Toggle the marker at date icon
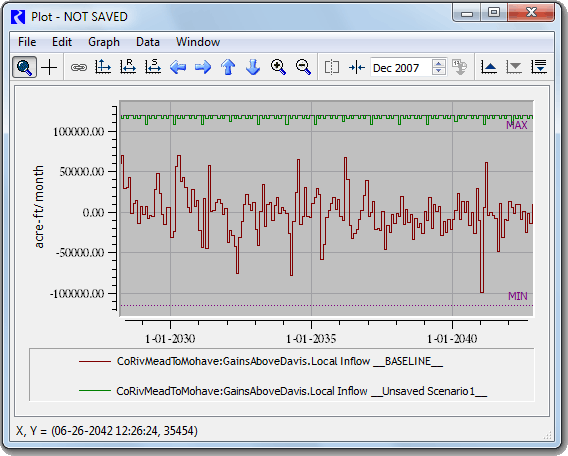The height and width of the screenshot is (456, 568). point(357,67)
